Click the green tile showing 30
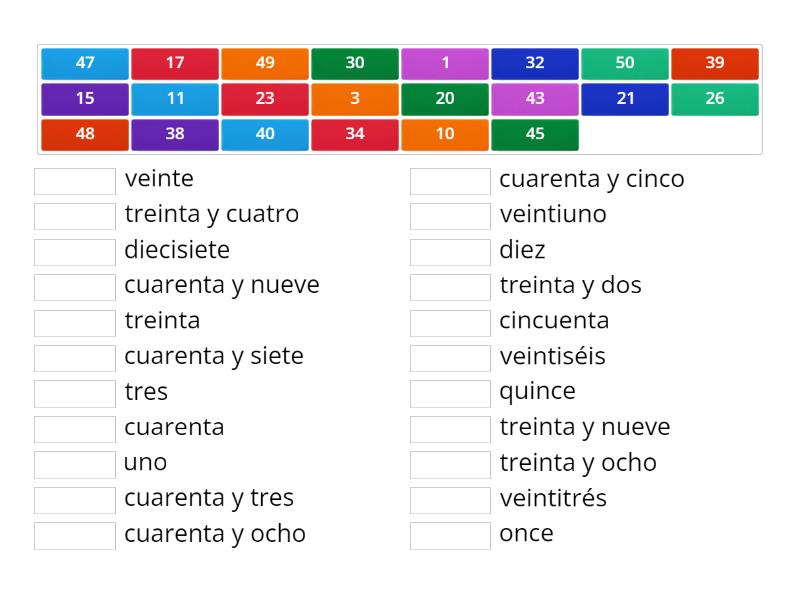Image resolution: width=800 pixels, height=600 pixels. point(354,63)
